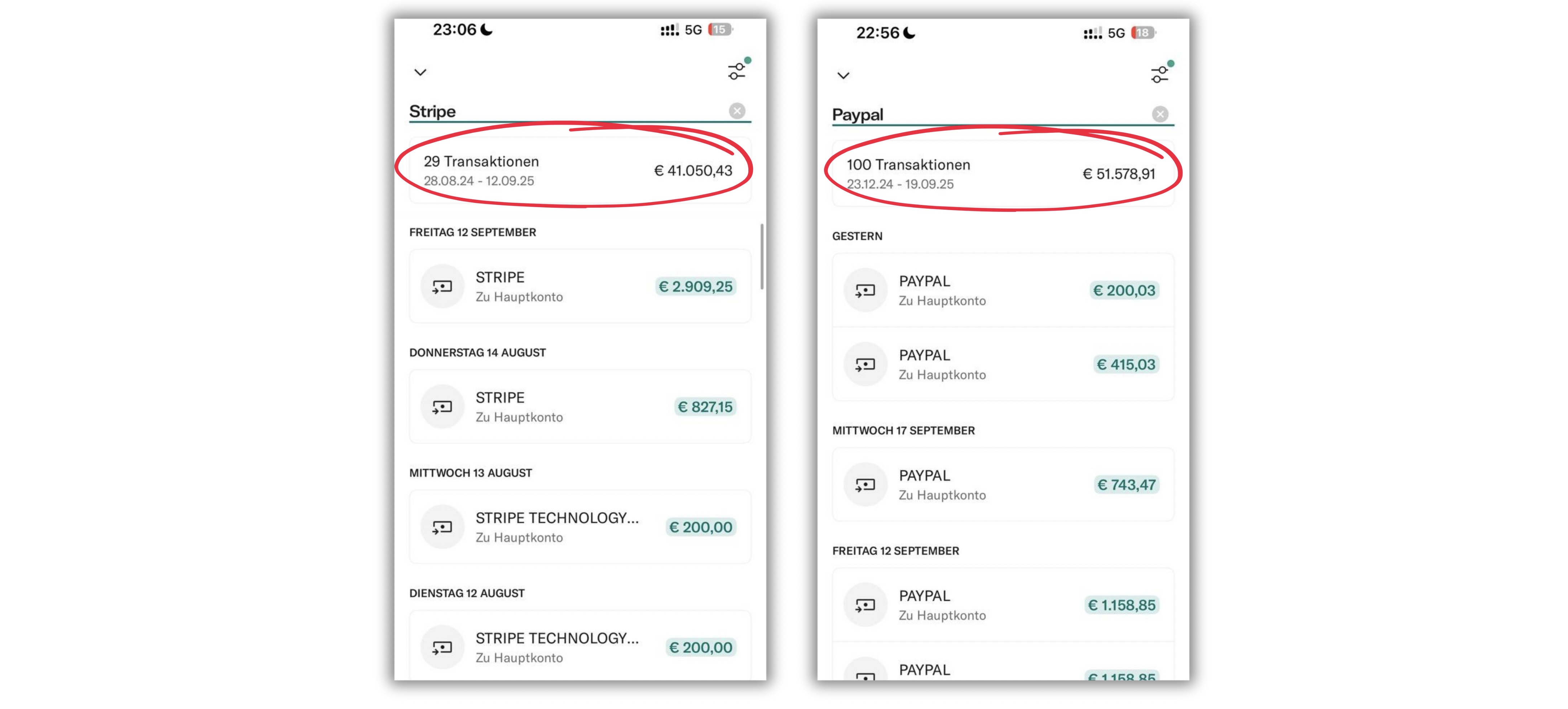Open filter settings in the Paypal search screen

pos(1159,74)
